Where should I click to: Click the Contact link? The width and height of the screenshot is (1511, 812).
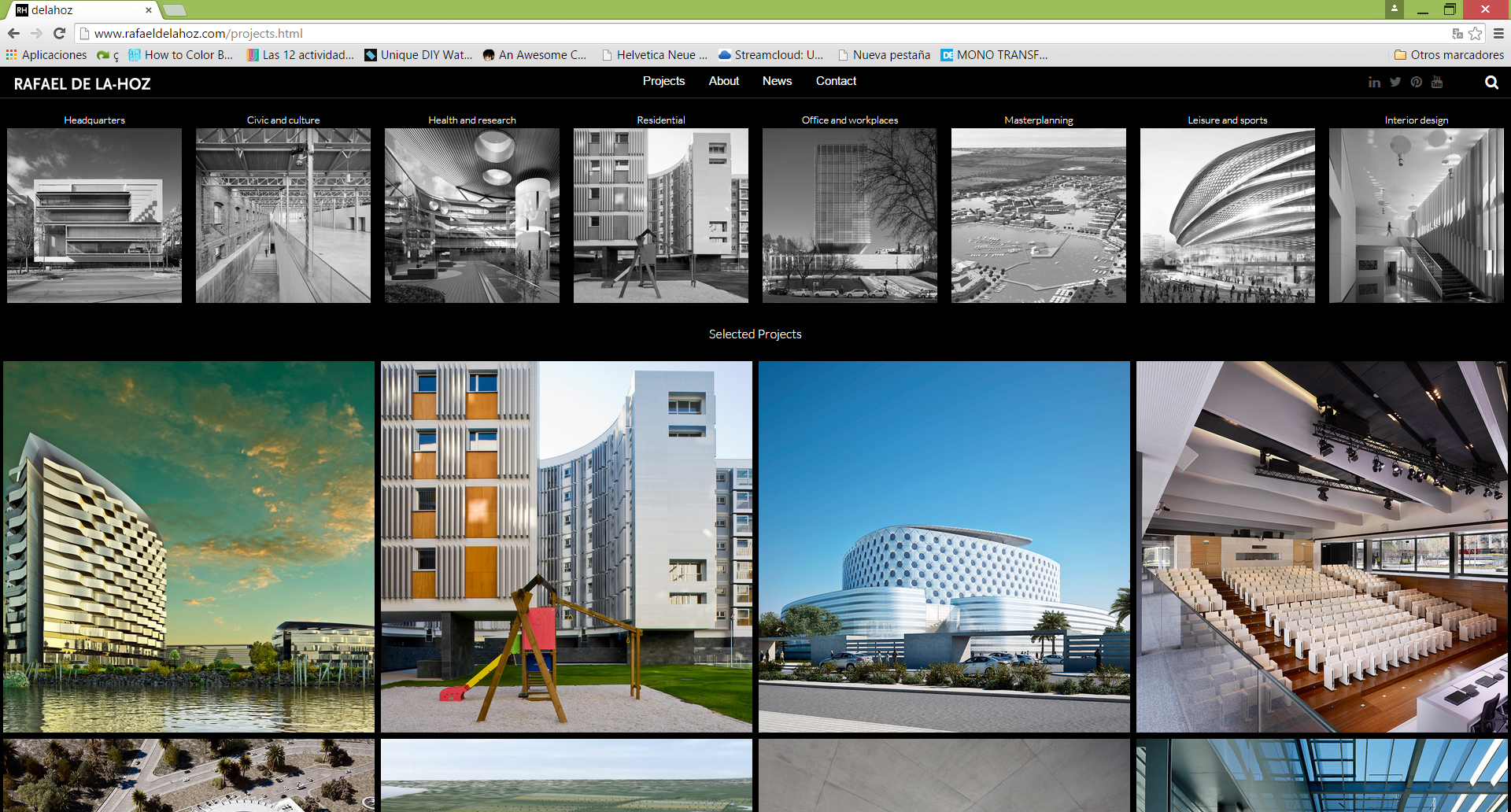click(x=836, y=81)
